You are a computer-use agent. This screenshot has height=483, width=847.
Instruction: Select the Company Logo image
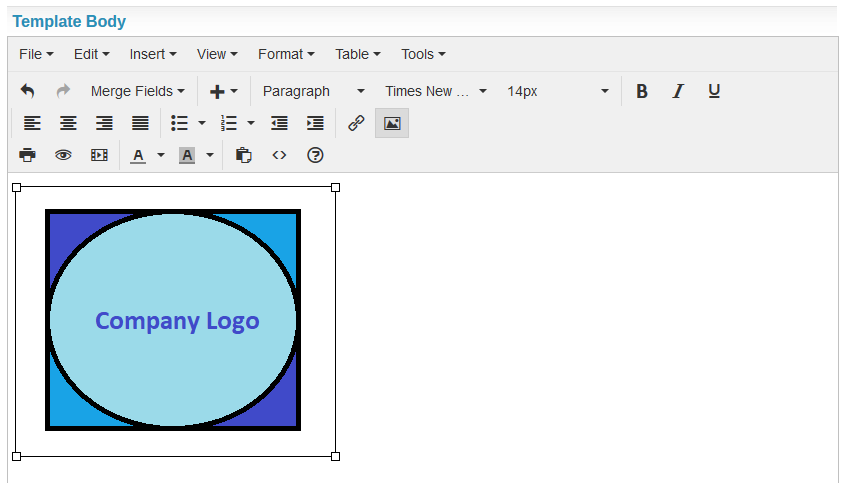[x=174, y=320]
